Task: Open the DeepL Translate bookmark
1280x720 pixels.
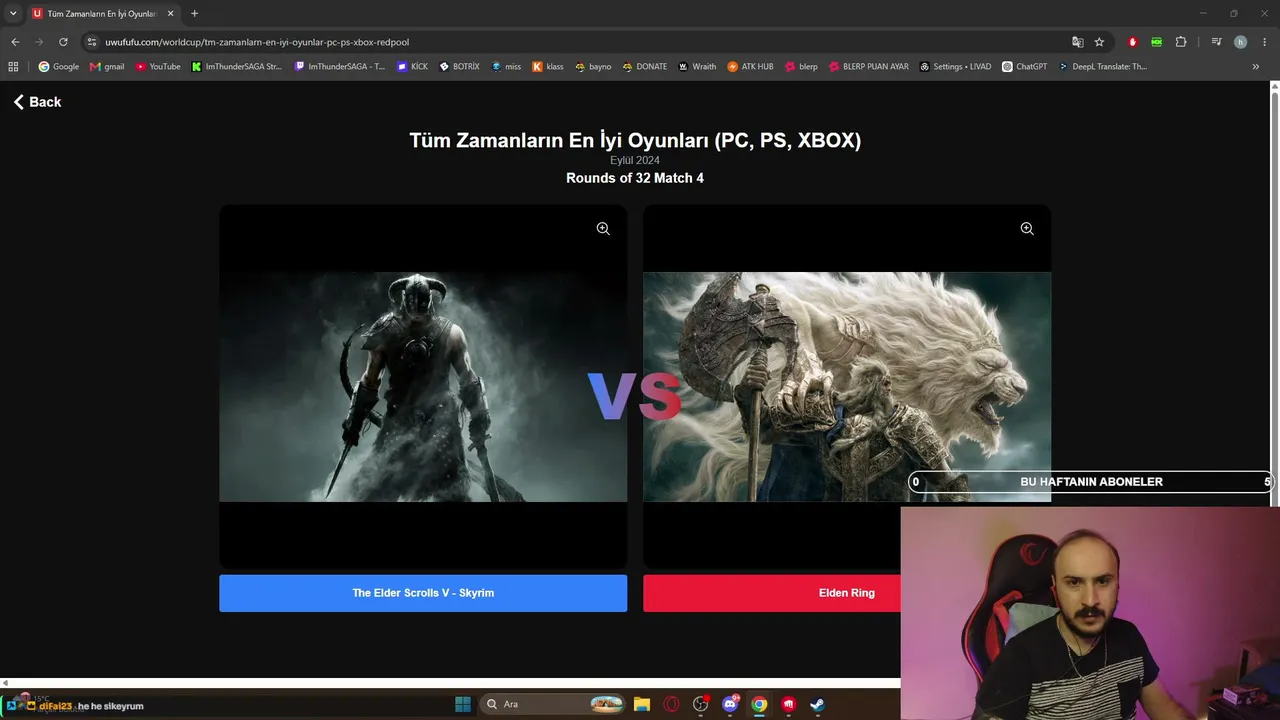Action: (1103, 67)
